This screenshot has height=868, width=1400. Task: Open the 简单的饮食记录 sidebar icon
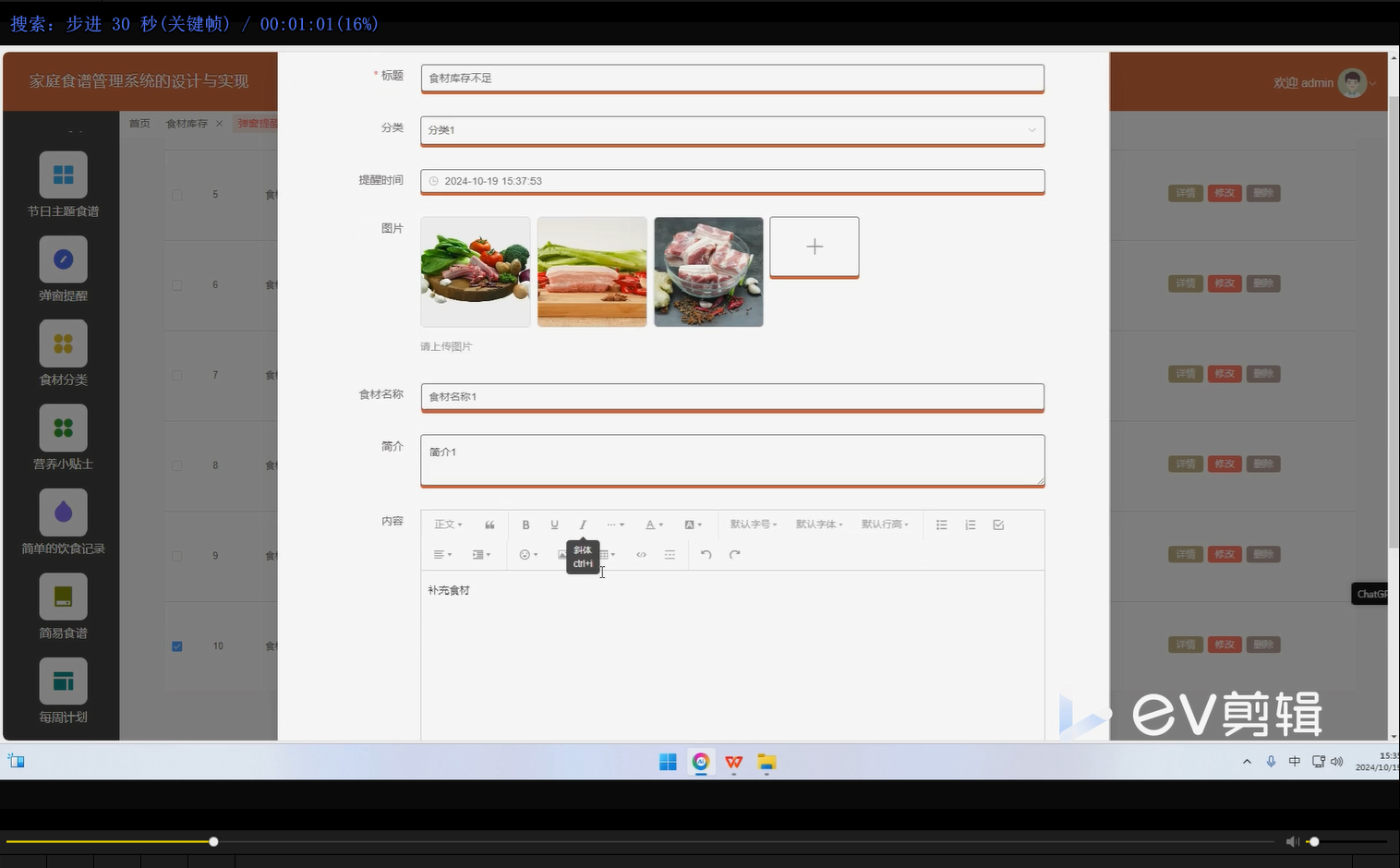pos(63,512)
